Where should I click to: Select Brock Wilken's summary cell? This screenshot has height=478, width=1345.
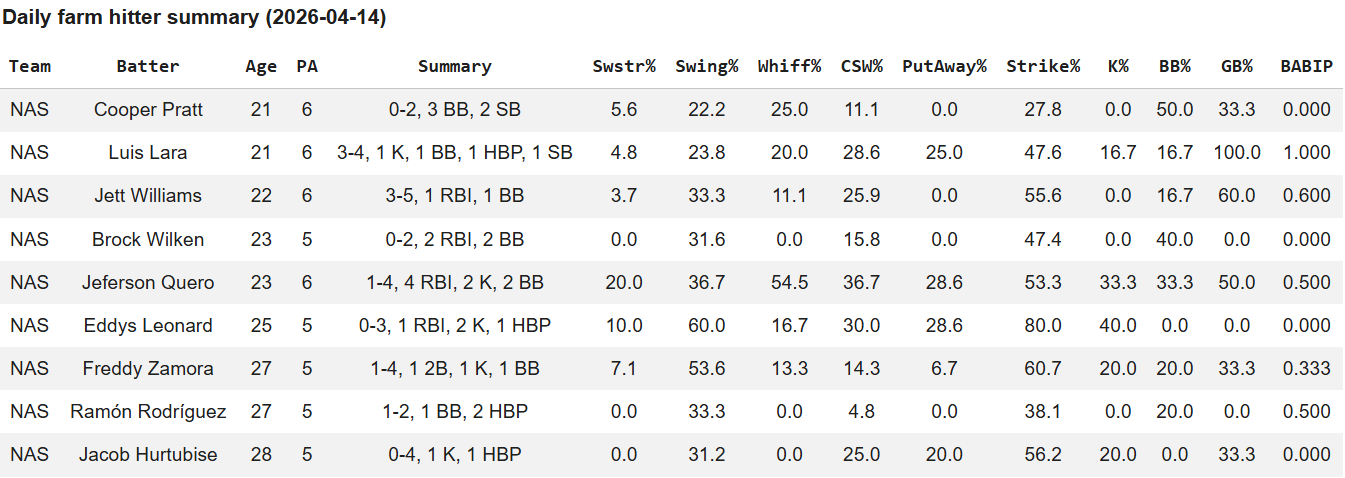point(455,240)
